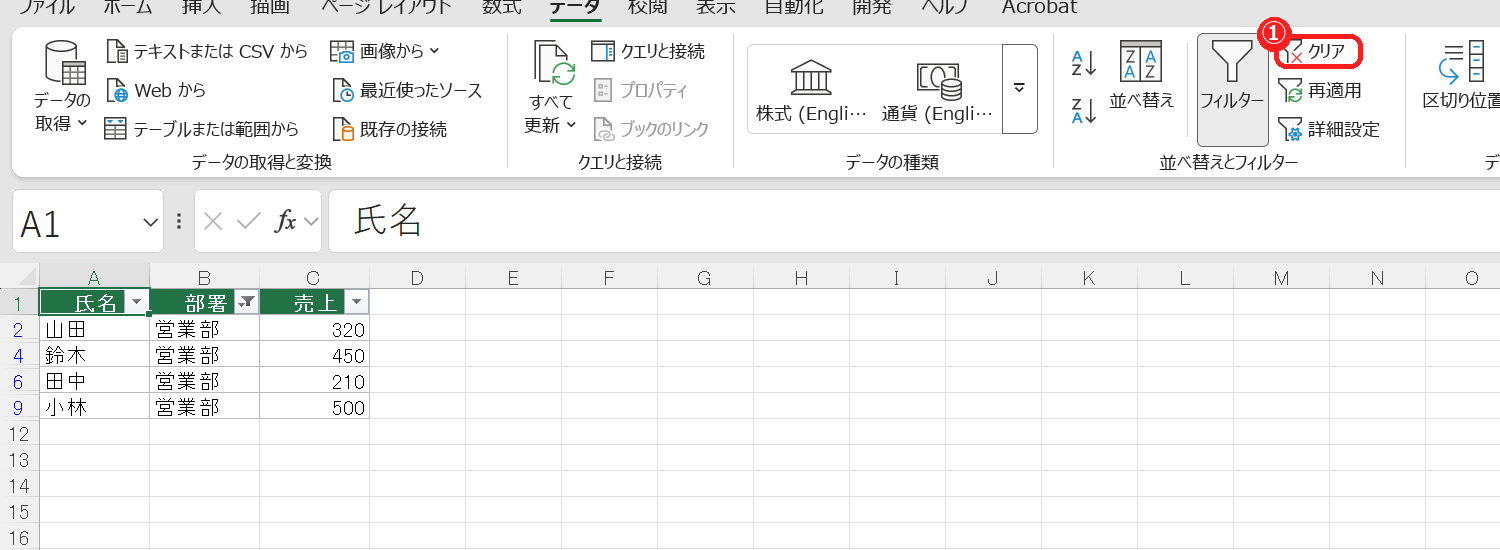Sort descending Z to A
The width and height of the screenshot is (1500, 550).
(x=1083, y=110)
